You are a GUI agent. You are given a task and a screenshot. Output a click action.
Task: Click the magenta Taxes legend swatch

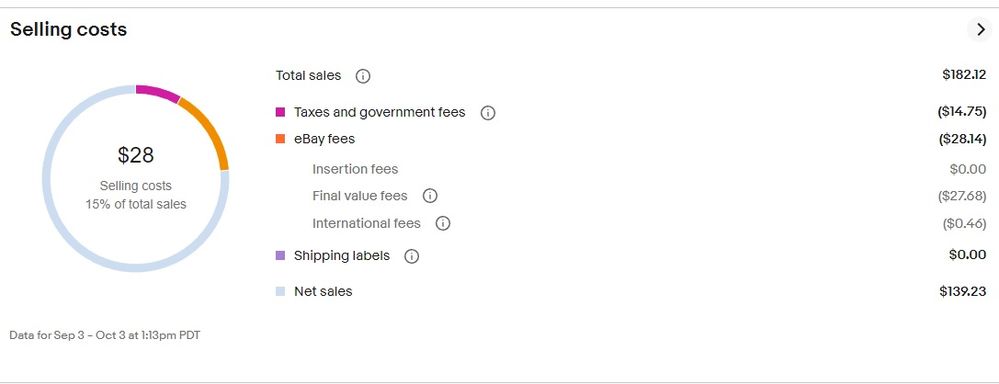(280, 113)
